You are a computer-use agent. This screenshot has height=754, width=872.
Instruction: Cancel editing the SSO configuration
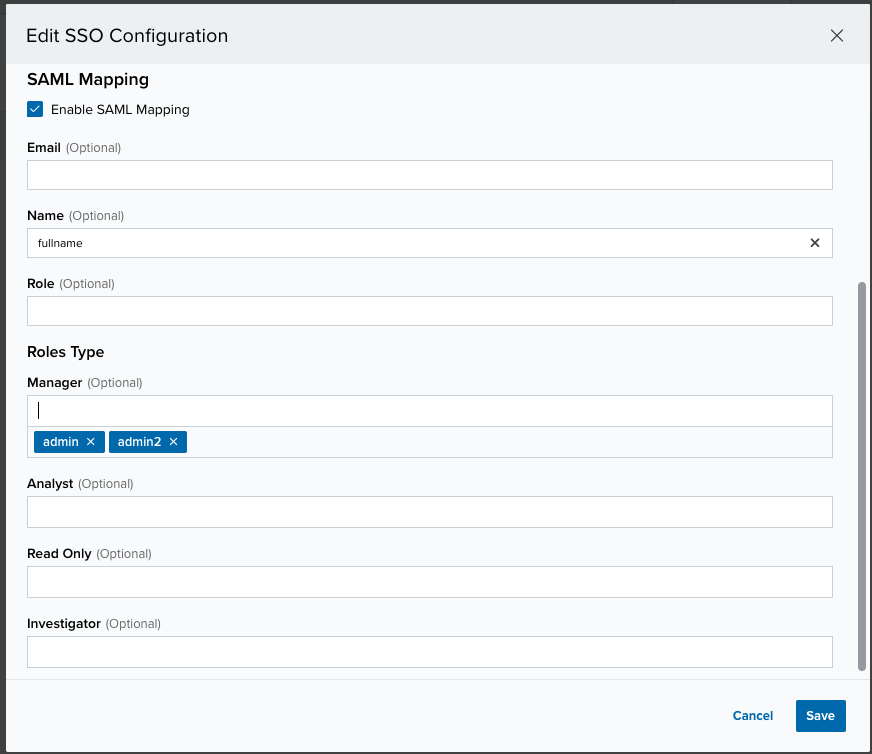[752, 716]
